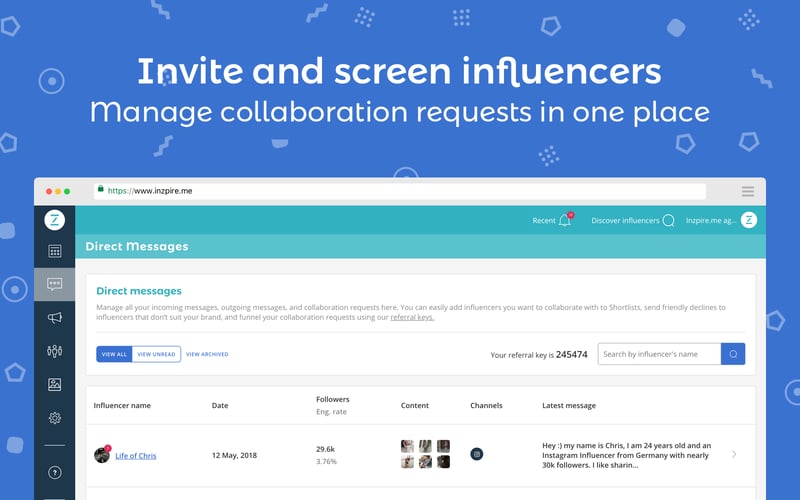The height and width of the screenshot is (500, 800).
Task: Open the dashboard grid icon in sidebar
Action: pyautogui.click(x=55, y=251)
